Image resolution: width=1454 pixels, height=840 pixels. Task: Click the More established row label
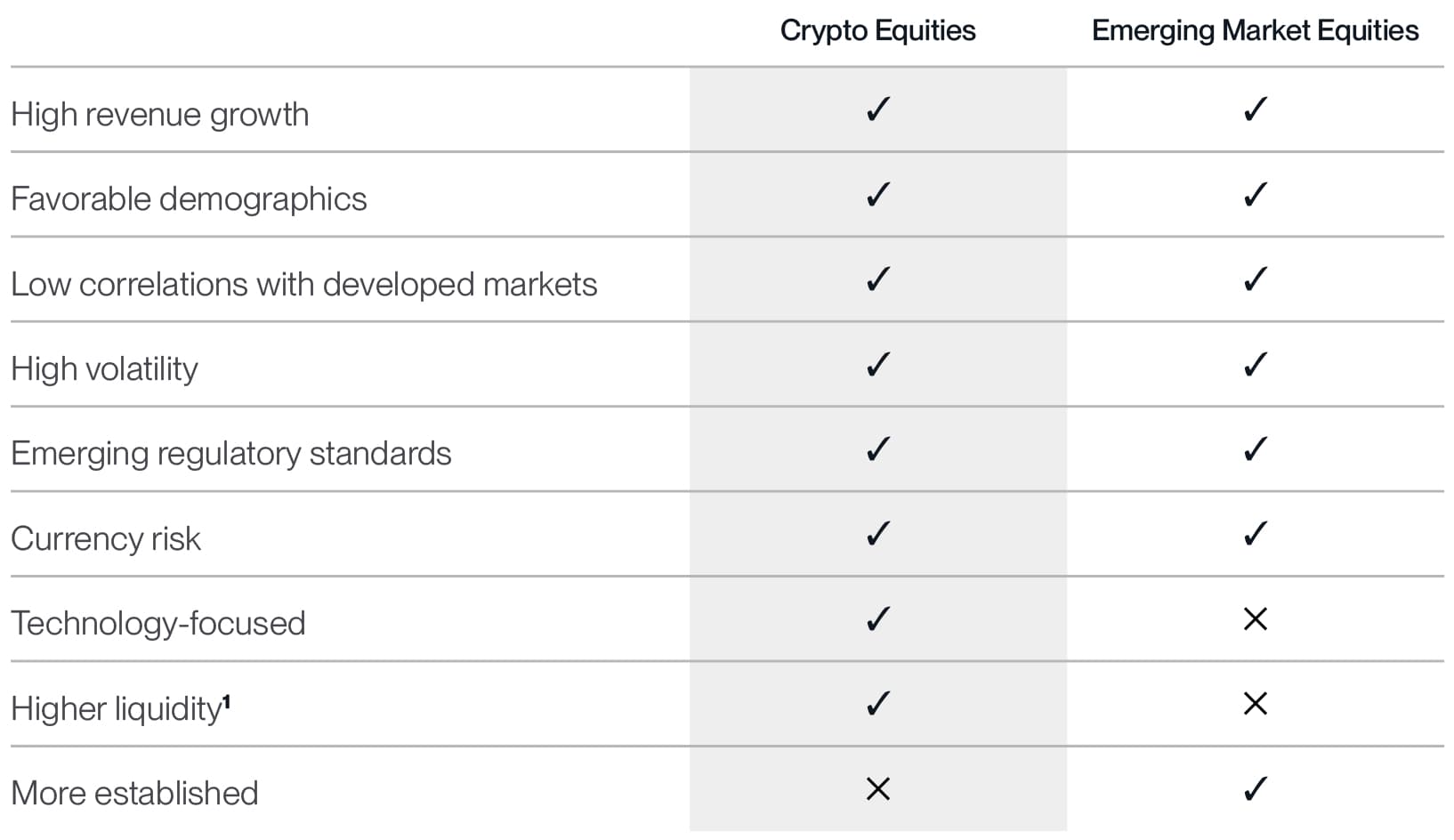point(134,793)
